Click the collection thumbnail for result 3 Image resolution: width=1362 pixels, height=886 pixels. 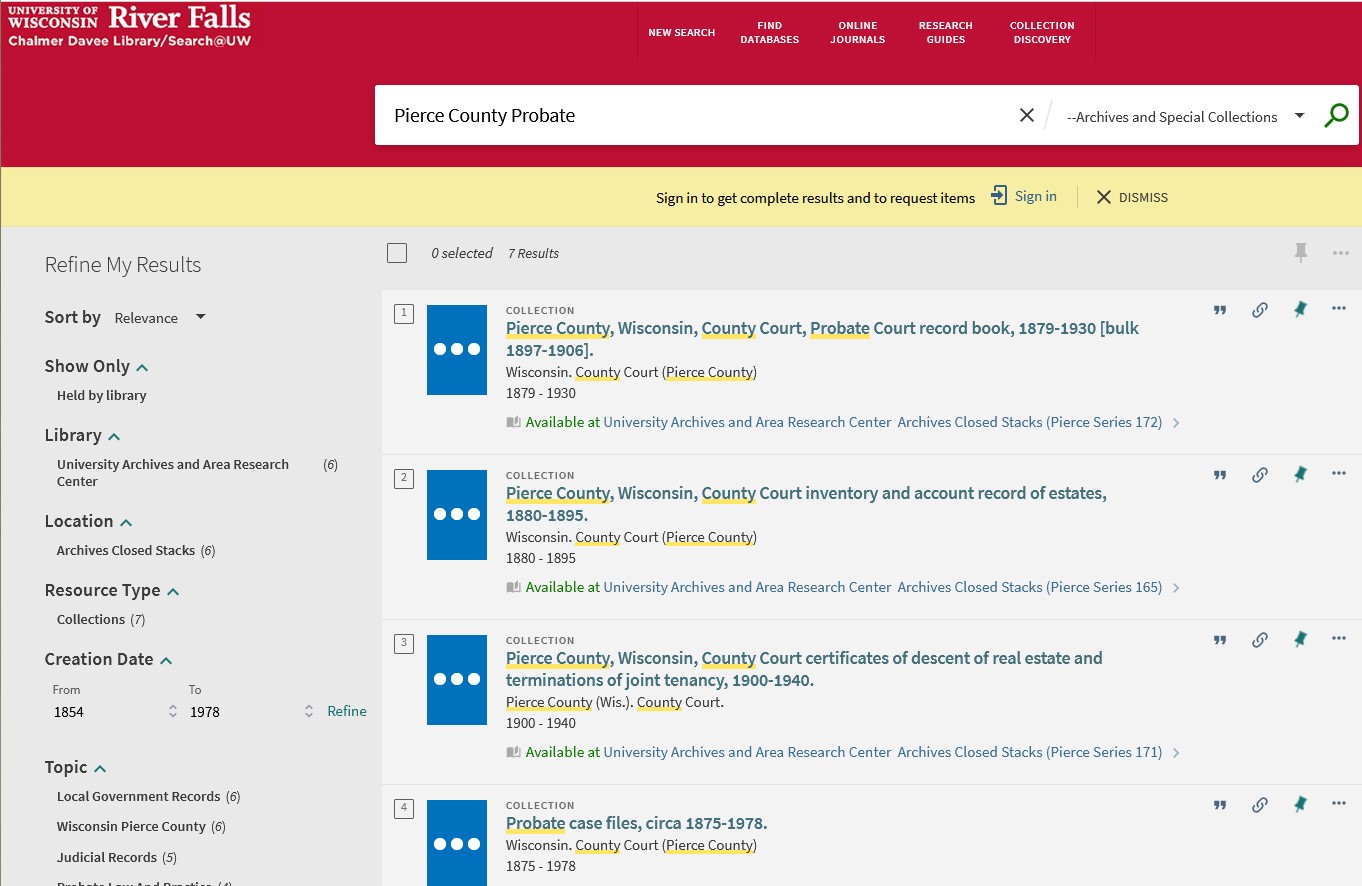coord(457,680)
